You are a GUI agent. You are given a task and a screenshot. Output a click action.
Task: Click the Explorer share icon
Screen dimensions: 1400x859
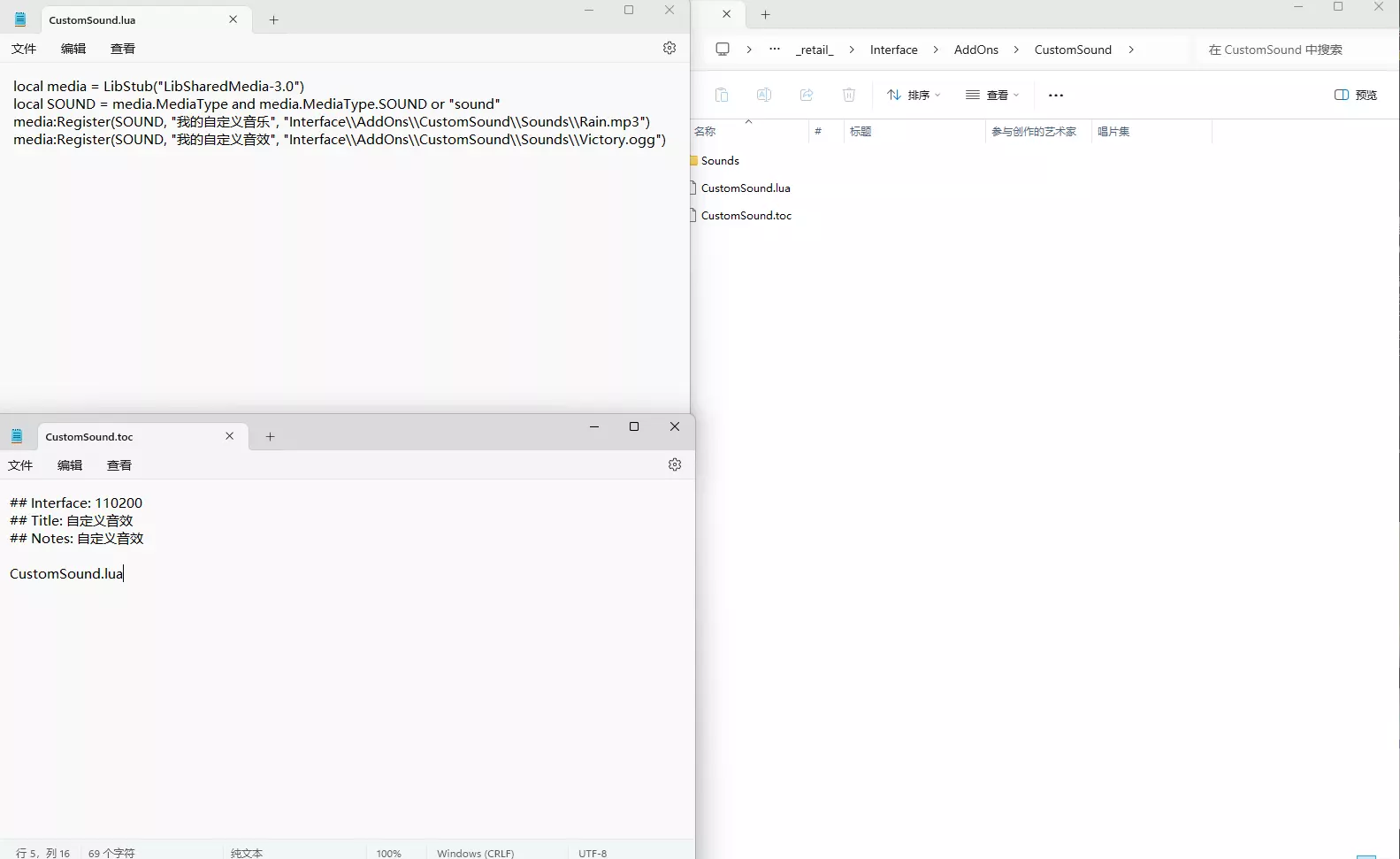(x=807, y=95)
